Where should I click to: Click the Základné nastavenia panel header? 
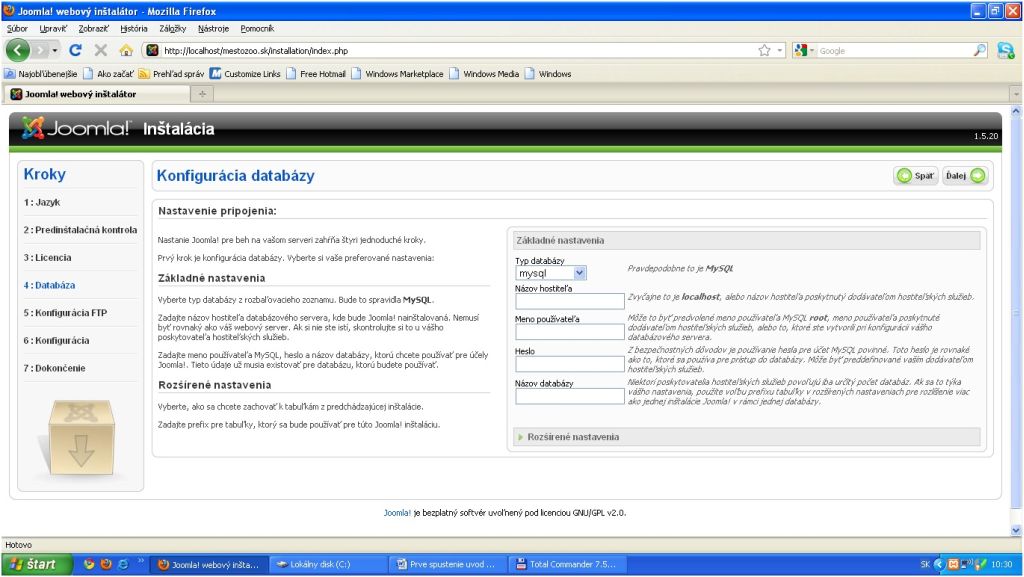coord(746,240)
